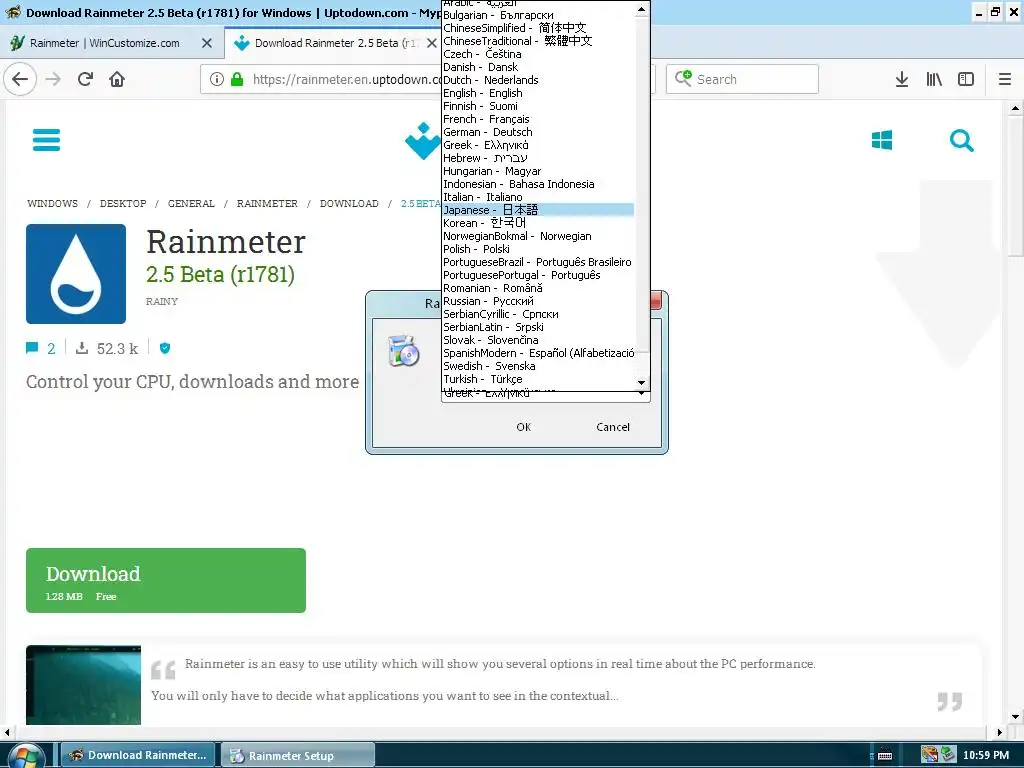Viewport: 1024px width, 768px height.
Task: Click the comments bubble icon beside 2
Action: tap(31, 348)
